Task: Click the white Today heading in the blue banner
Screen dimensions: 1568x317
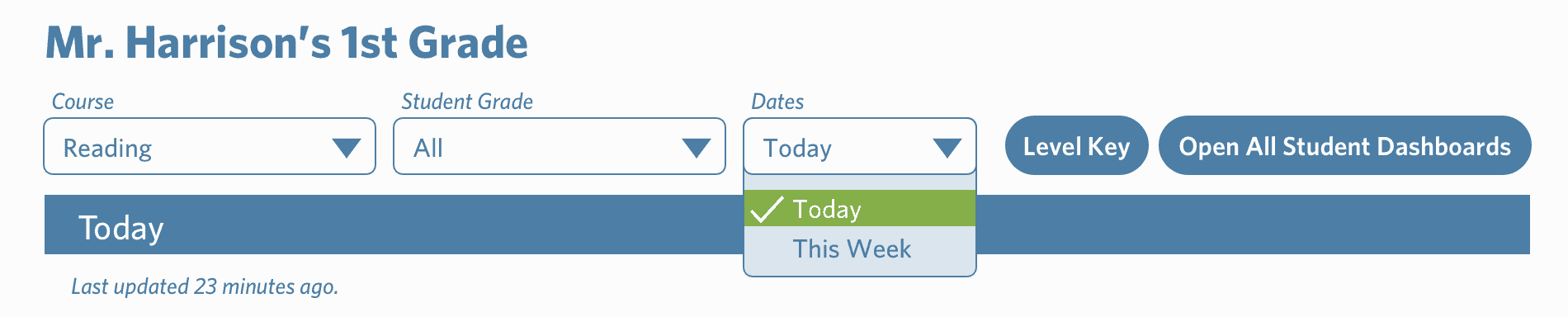Action: coord(121,228)
